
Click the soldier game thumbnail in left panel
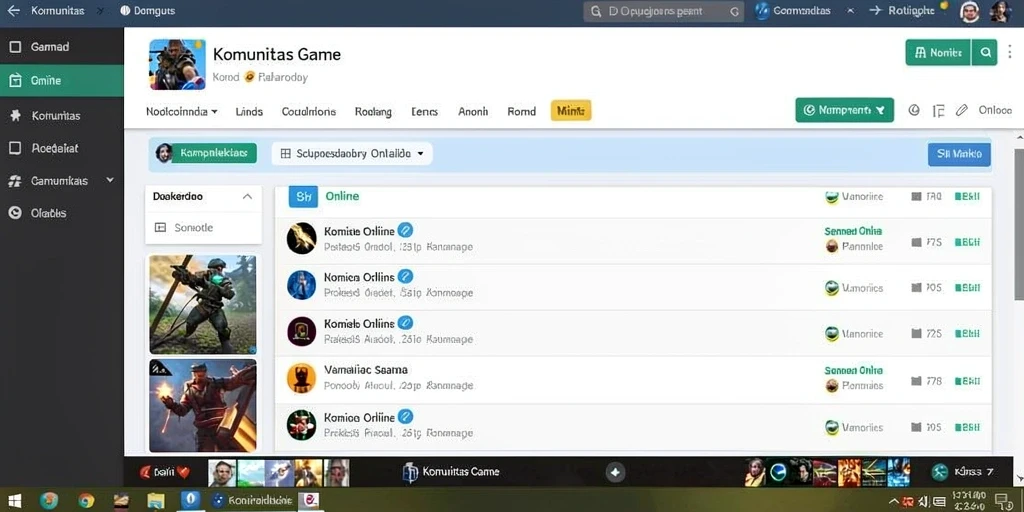[x=202, y=304]
